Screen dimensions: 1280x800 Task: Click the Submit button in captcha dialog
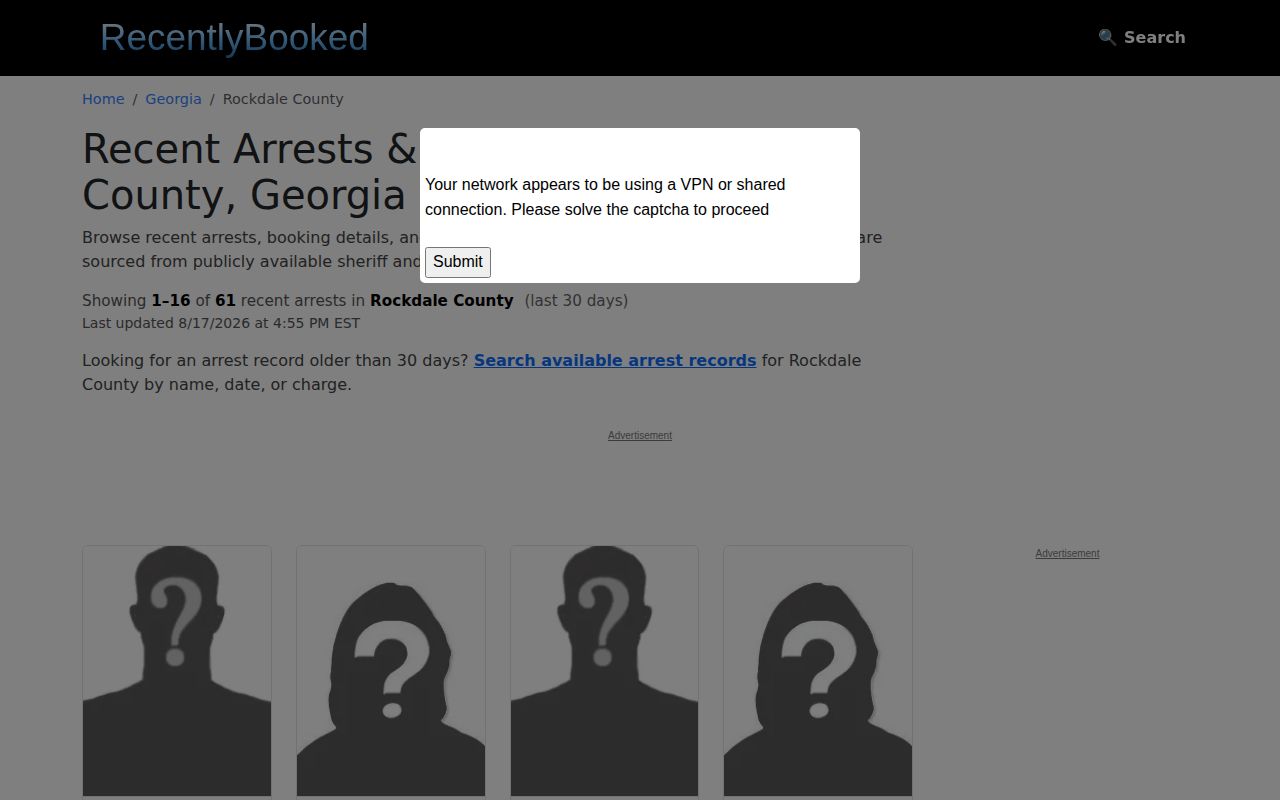click(458, 262)
